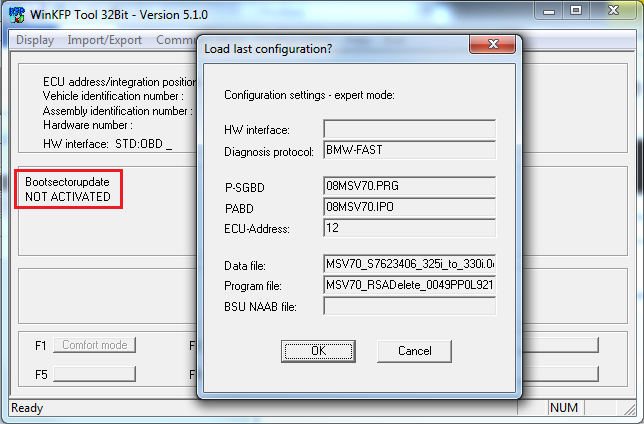Click the empty HW interface field
This screenshot has height=424, width=644.
pyautogui.click(x=409, y=129)
